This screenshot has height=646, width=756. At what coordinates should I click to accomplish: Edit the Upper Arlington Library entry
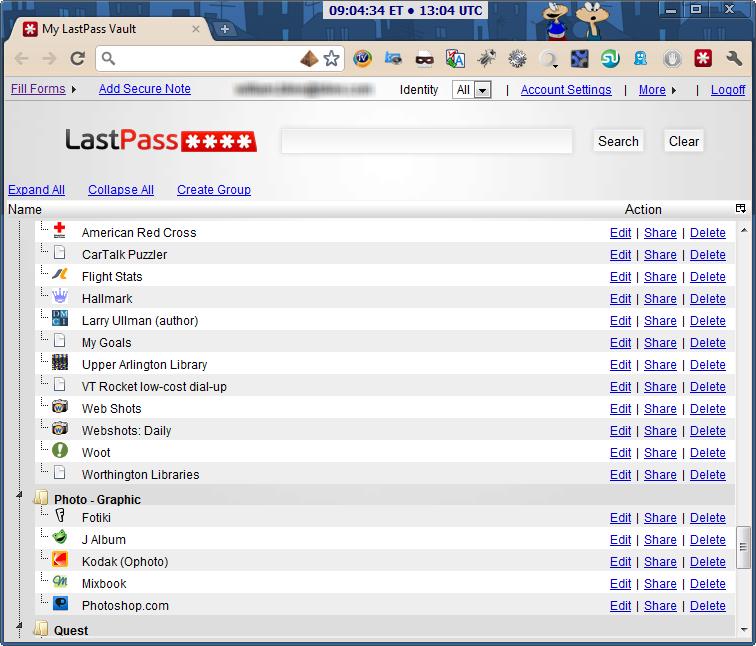tap(620, 365)
